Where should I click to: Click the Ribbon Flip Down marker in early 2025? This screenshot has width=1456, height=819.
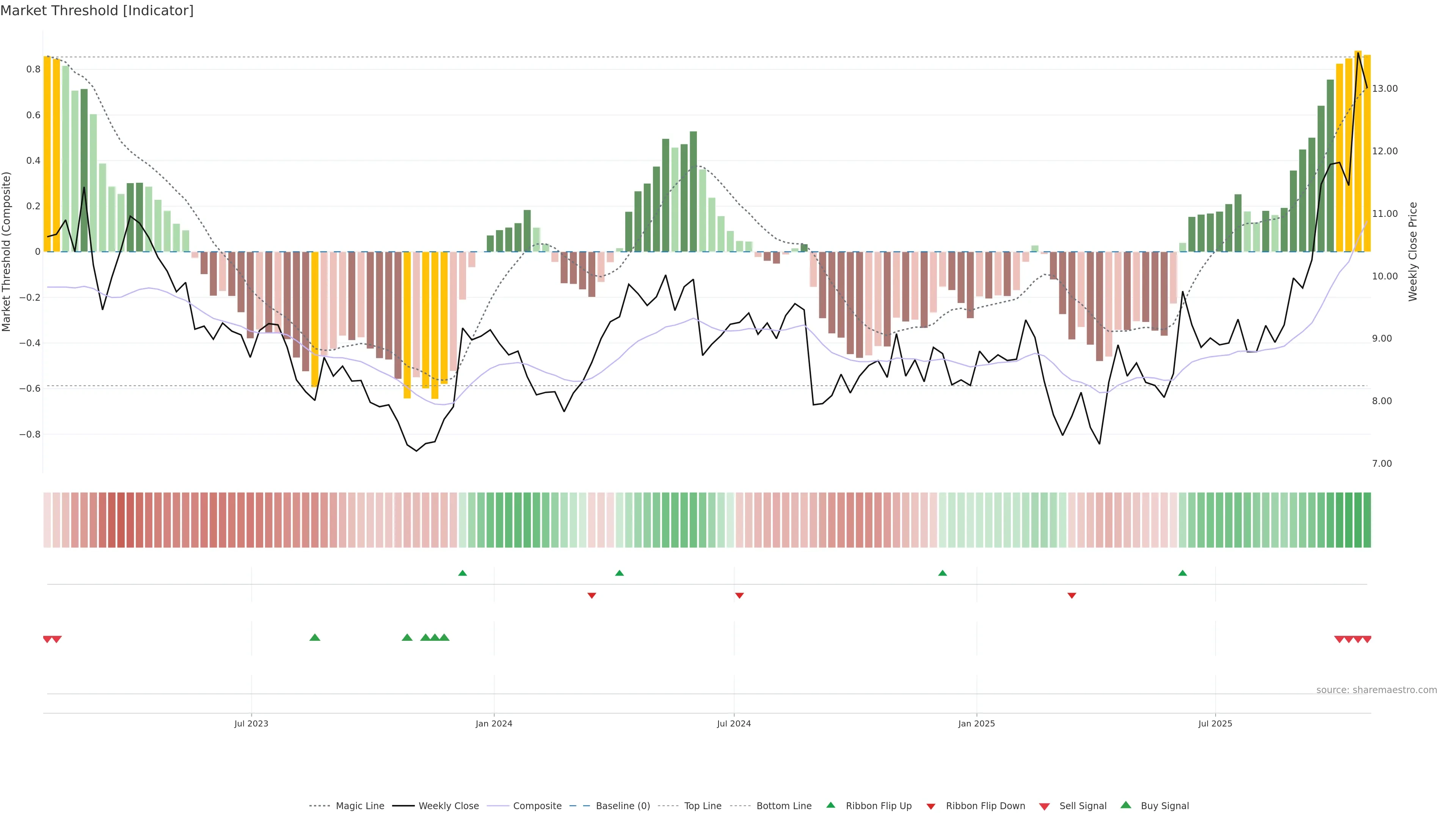[1072, 595]
